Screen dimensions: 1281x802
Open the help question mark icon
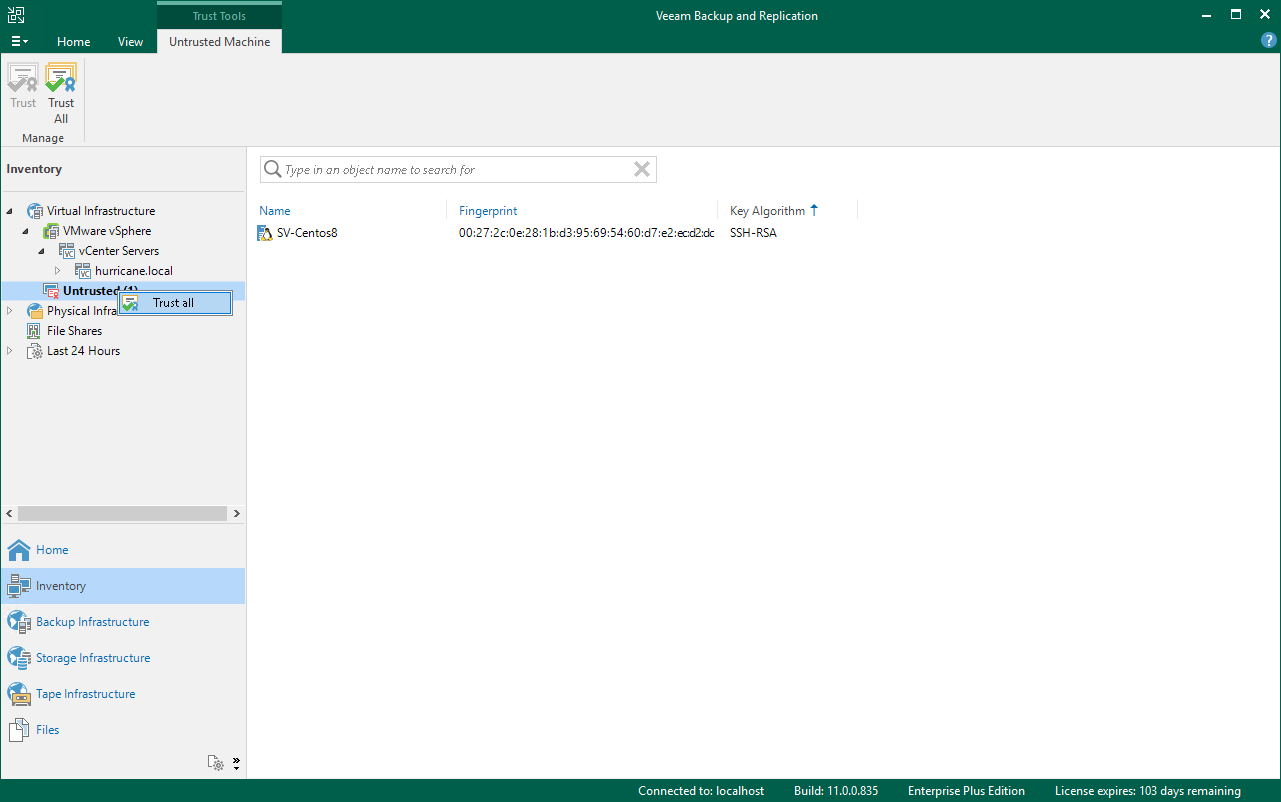coord(1269,41)
